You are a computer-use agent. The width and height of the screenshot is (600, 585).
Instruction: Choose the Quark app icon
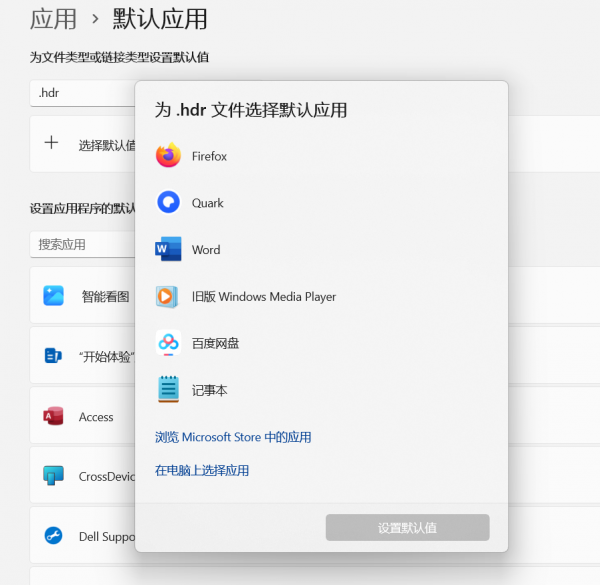[168, 202]
